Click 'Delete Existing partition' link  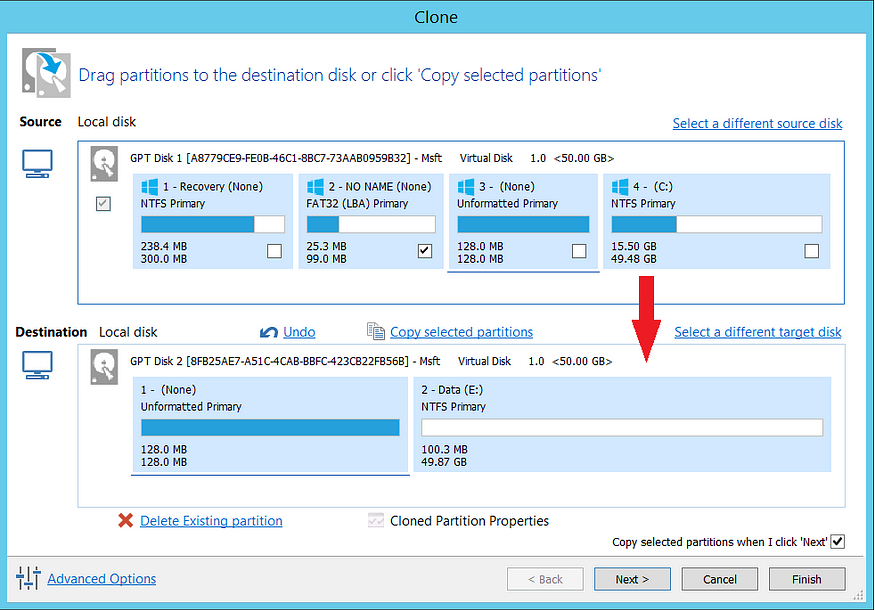pos(211,521)
